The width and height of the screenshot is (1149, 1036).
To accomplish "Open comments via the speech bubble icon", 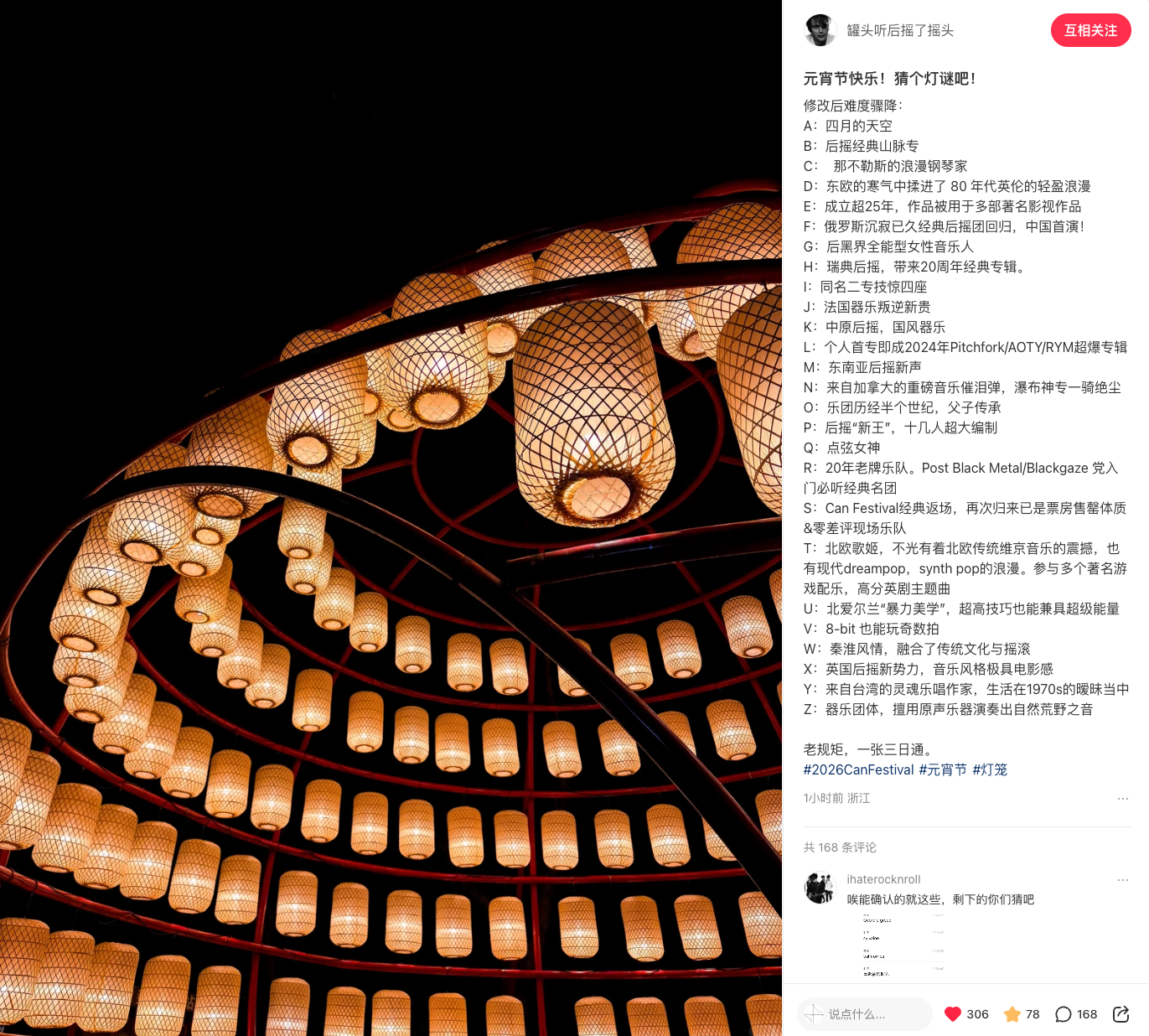I will (x=1064, y=1014).
